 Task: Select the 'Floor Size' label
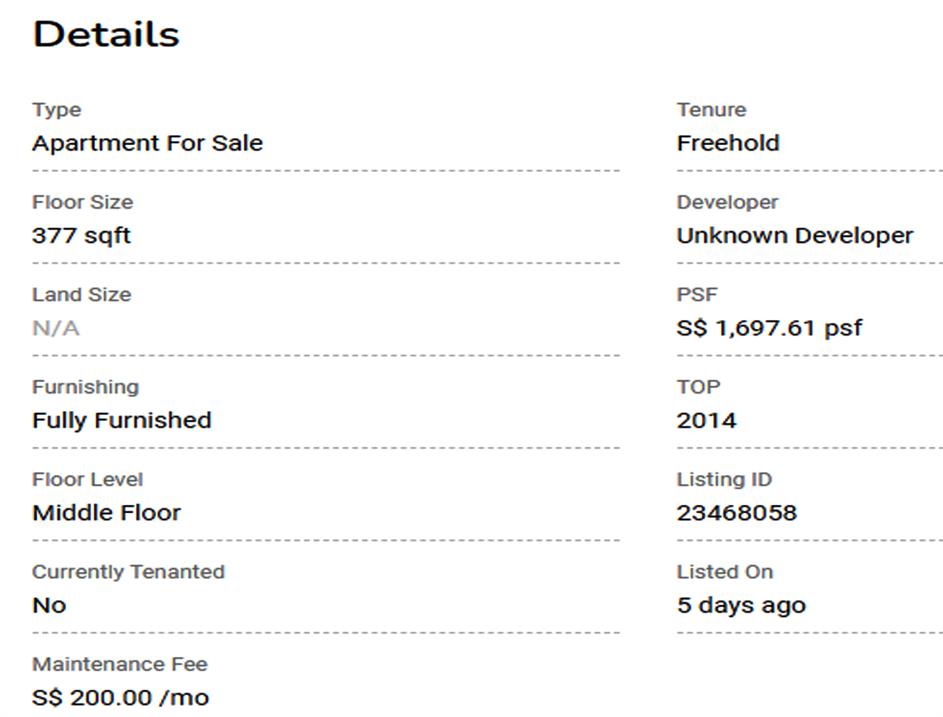(x=82, y=202)
